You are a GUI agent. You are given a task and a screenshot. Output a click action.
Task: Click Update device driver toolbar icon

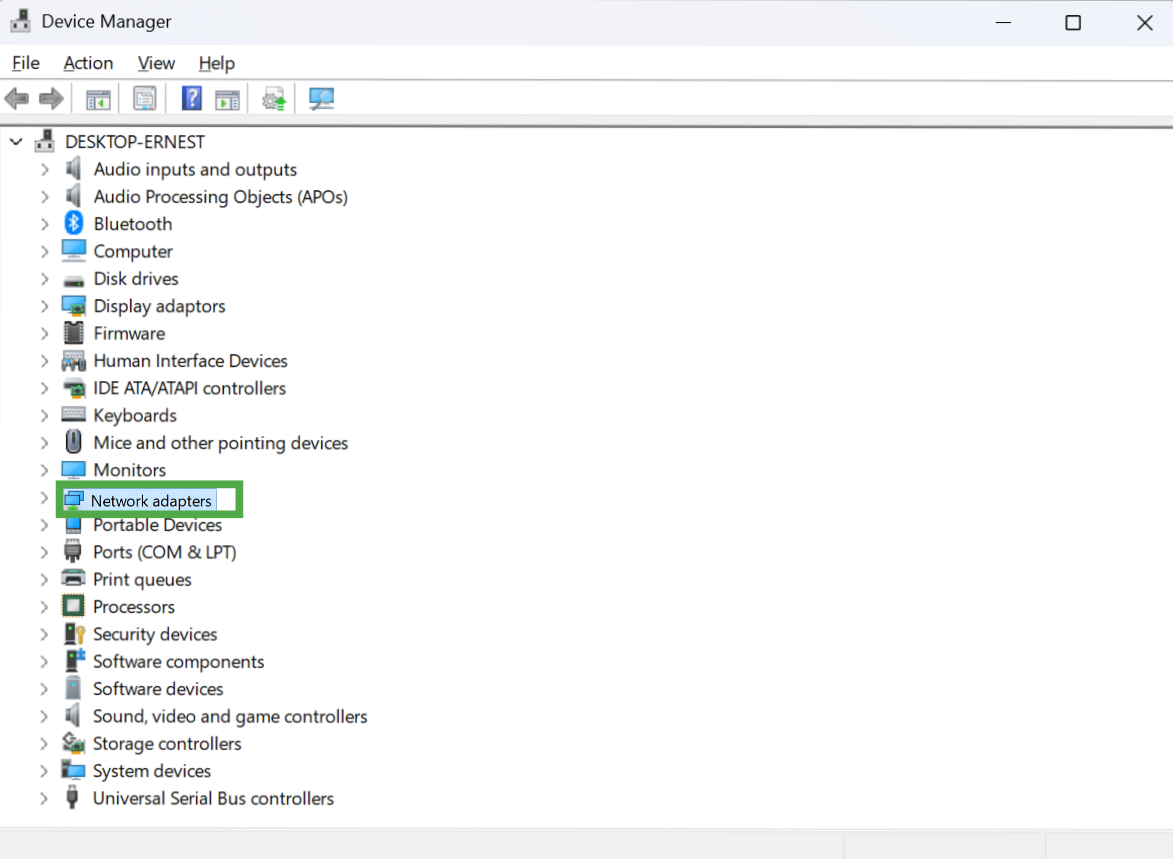(x=274, y=99)
